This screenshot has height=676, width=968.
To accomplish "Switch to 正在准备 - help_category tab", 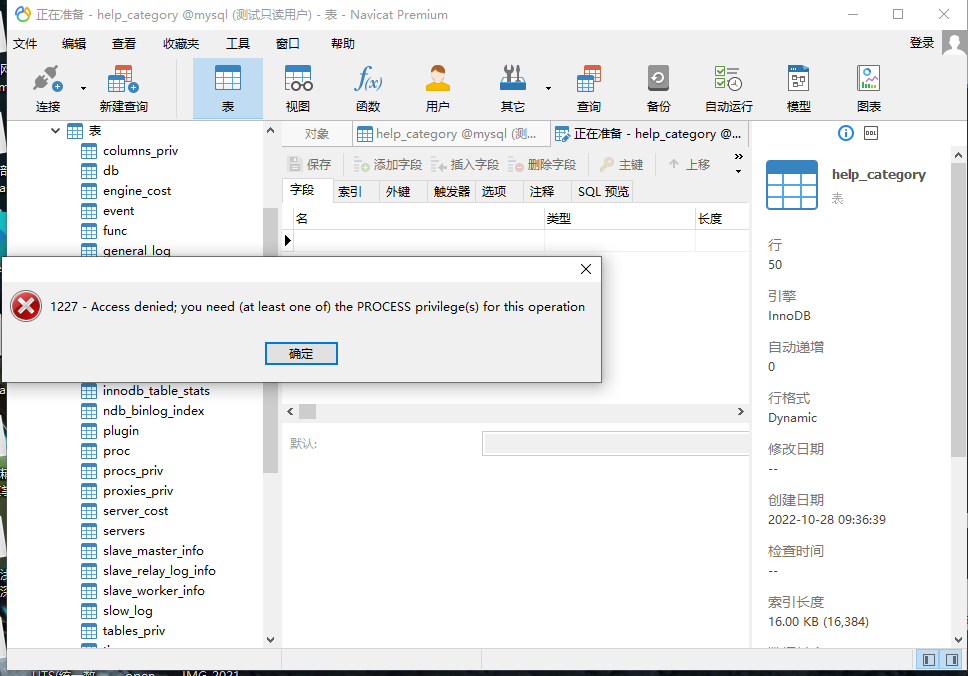I will (649, 134).
